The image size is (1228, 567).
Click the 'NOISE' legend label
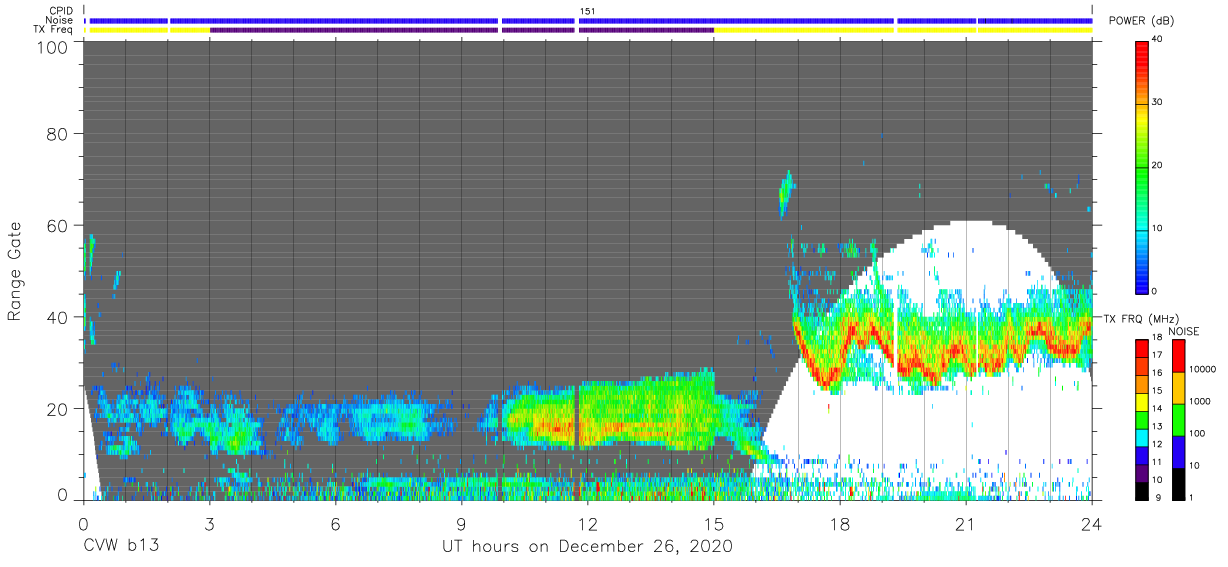(x=1183, y=331)
